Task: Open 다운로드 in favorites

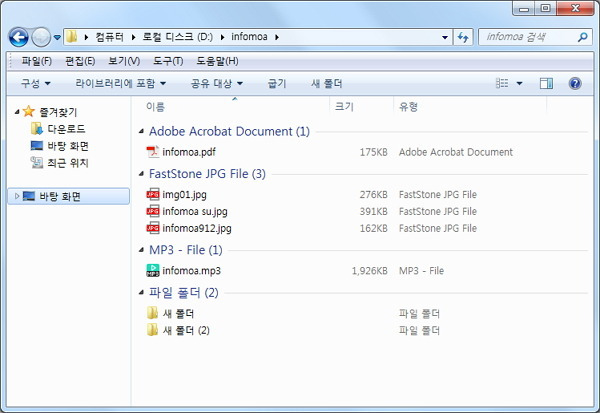Action: pyautogui.click(x=66, y=129)
